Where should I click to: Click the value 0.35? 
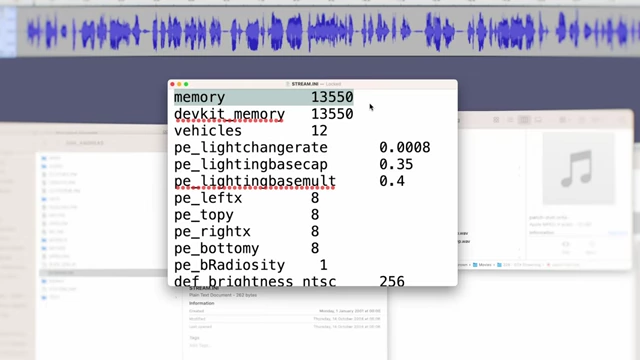(x=396, y=164)
